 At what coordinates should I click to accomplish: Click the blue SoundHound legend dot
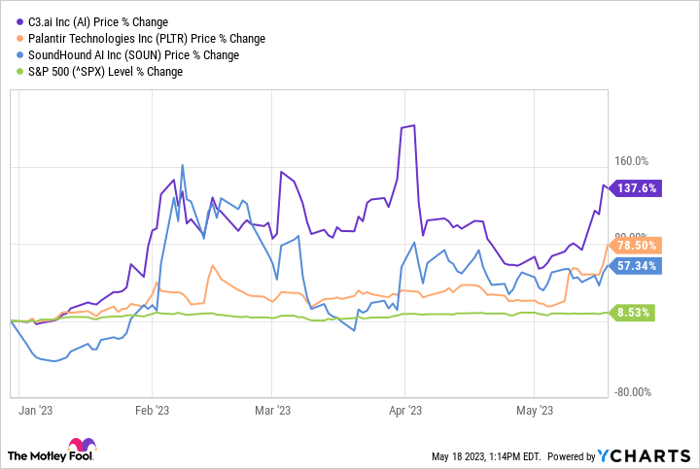[x=14, y=55]
